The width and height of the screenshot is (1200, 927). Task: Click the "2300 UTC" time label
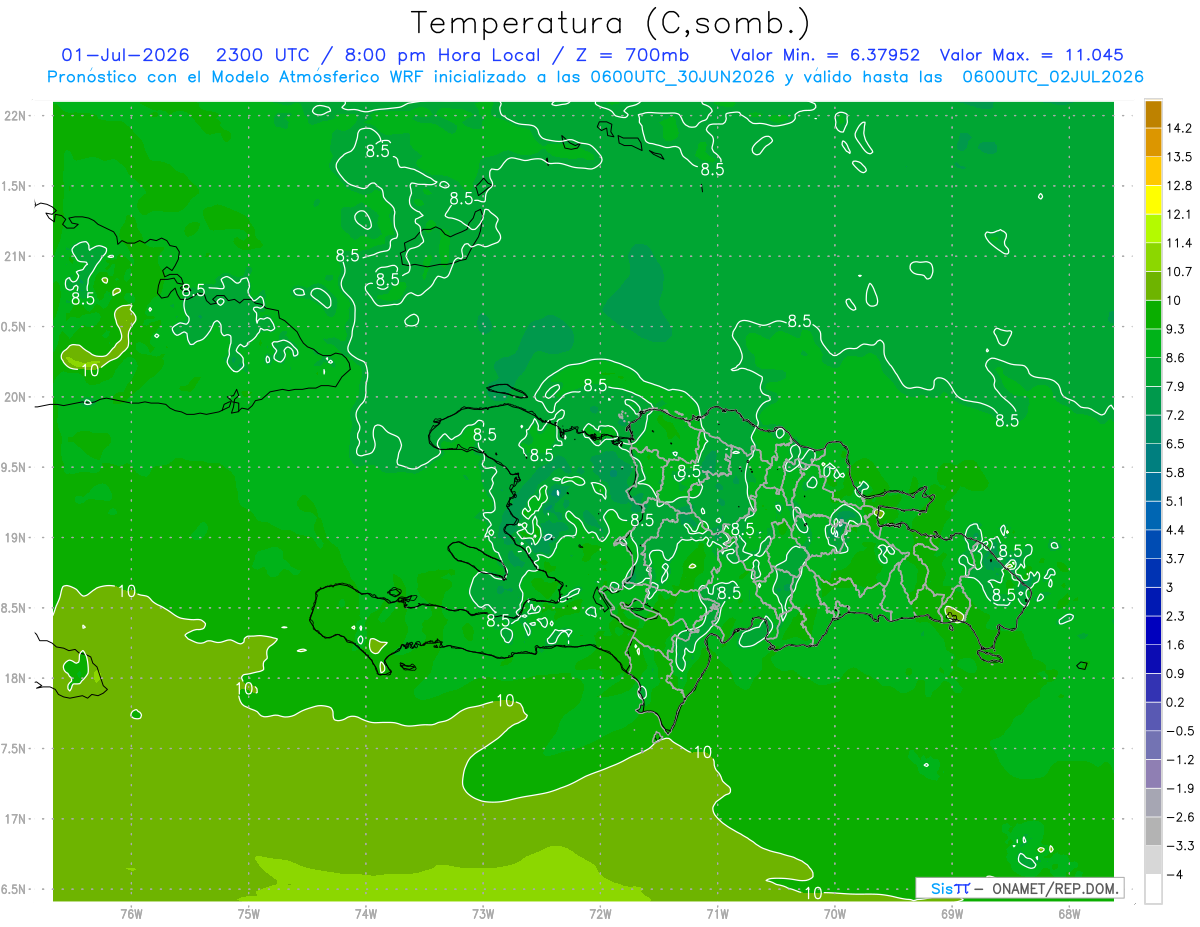(x=263, y=55)
